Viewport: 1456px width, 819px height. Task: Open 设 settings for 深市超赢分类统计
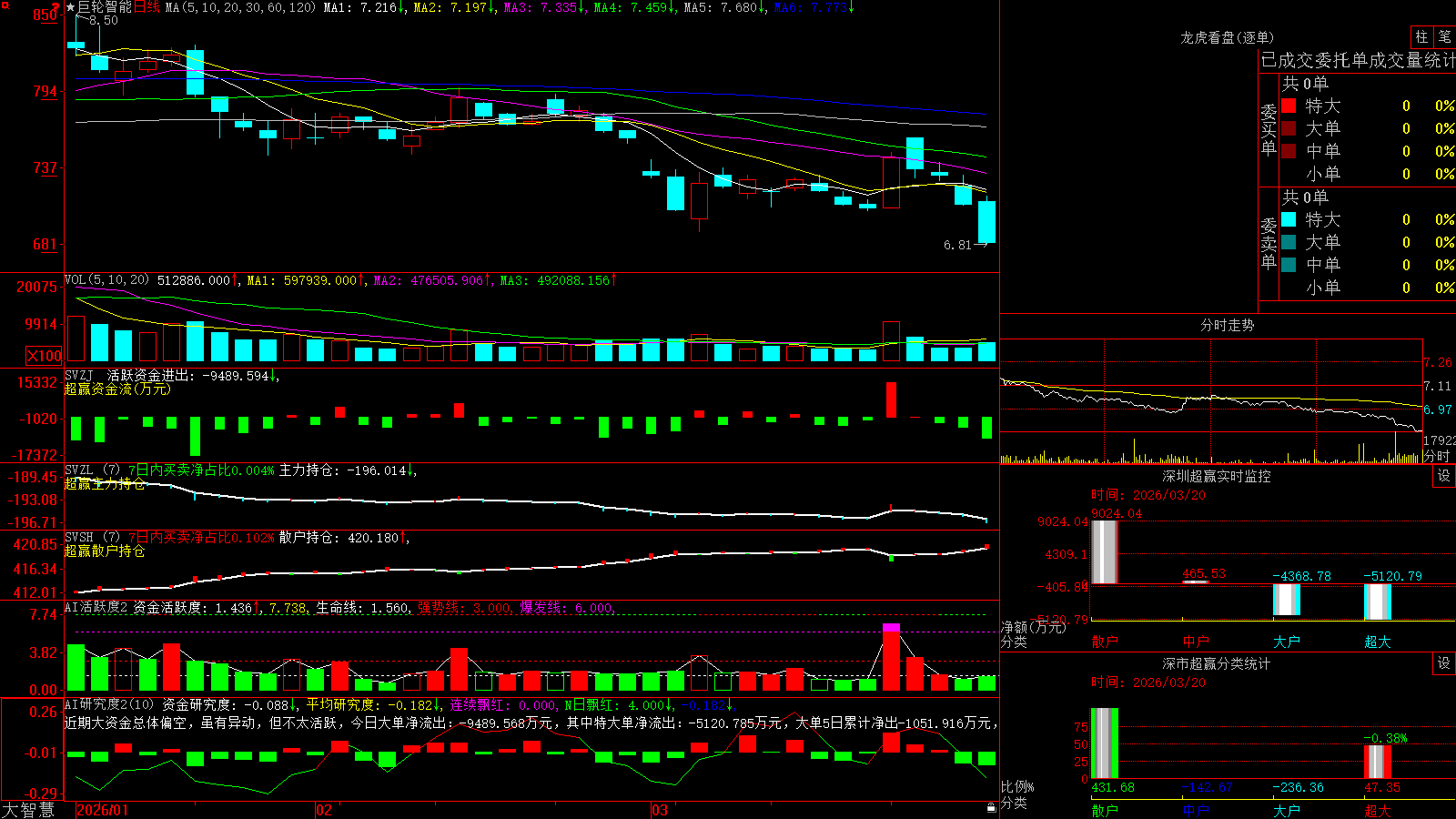(x=1444, y=663)
